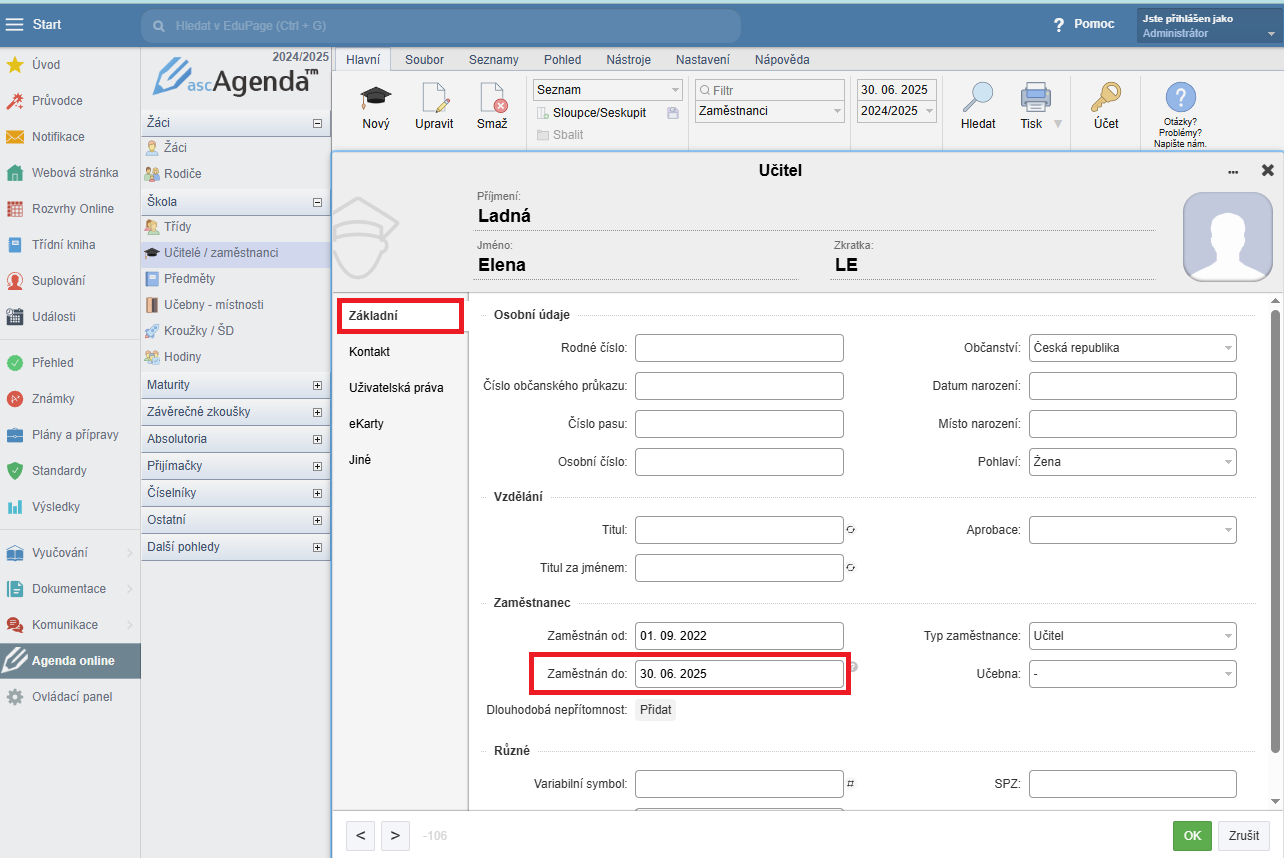Screen dimensions: 1284x858
Task: Select Učitelé / zaměstnanci tree item
Action: click(236, 253)
